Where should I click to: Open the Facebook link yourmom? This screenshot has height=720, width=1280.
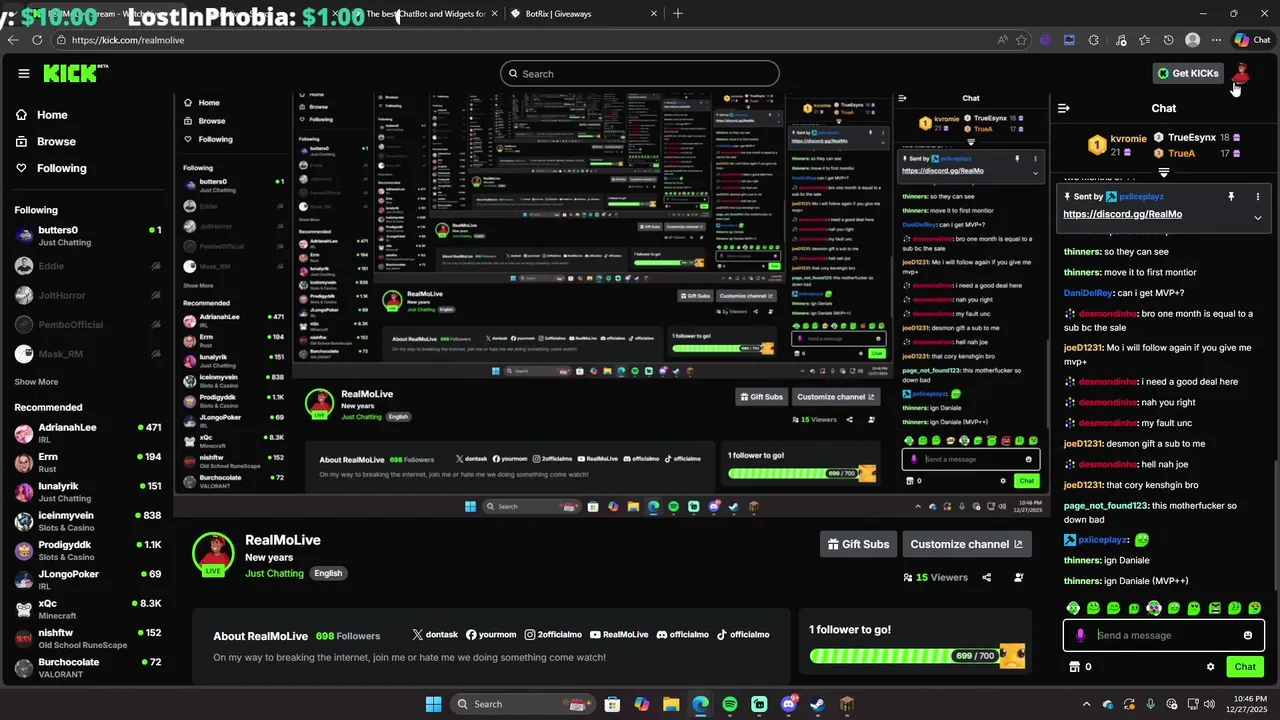(491, 635)
